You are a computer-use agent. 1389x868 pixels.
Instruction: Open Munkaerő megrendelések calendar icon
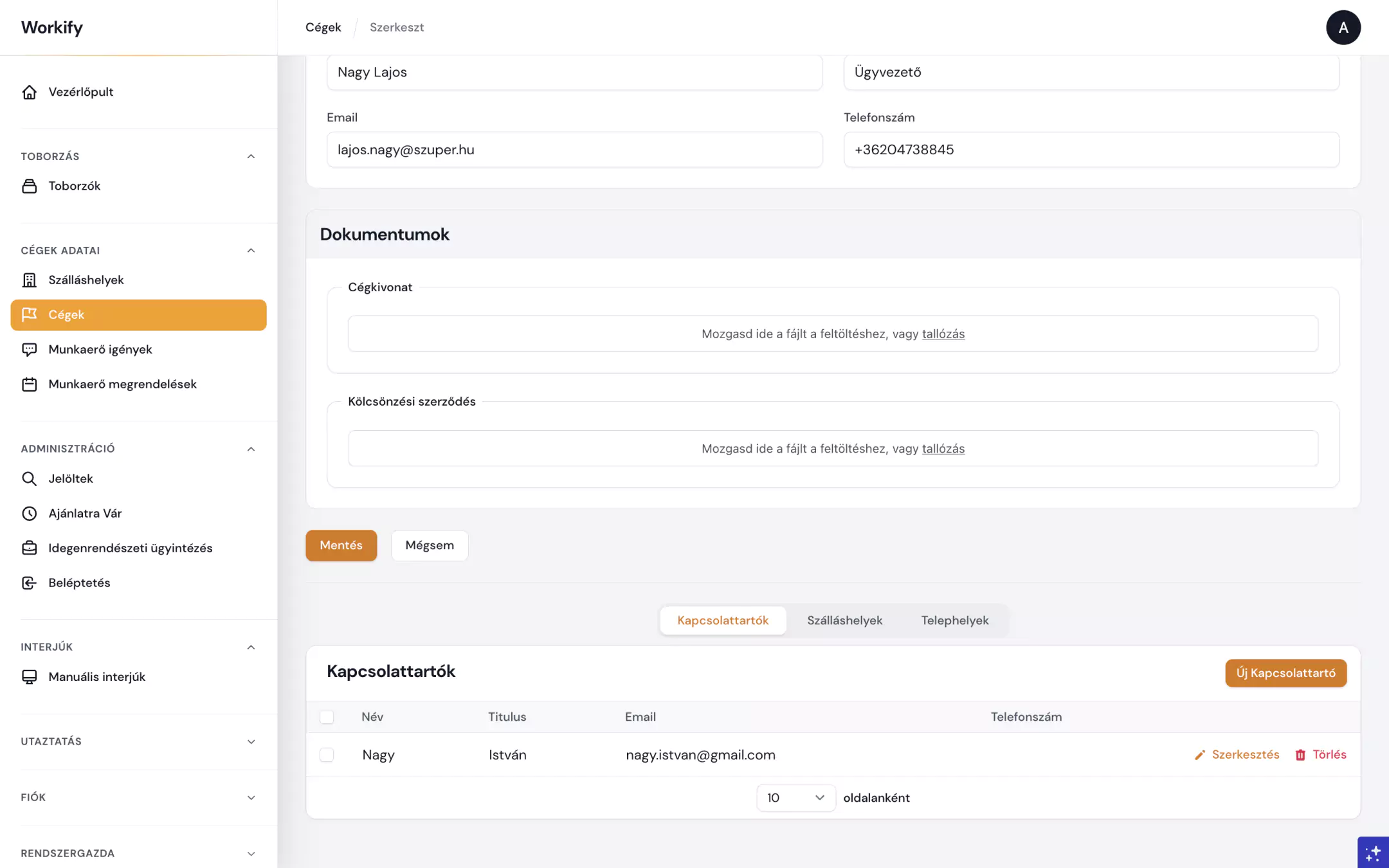click(29, 384)
